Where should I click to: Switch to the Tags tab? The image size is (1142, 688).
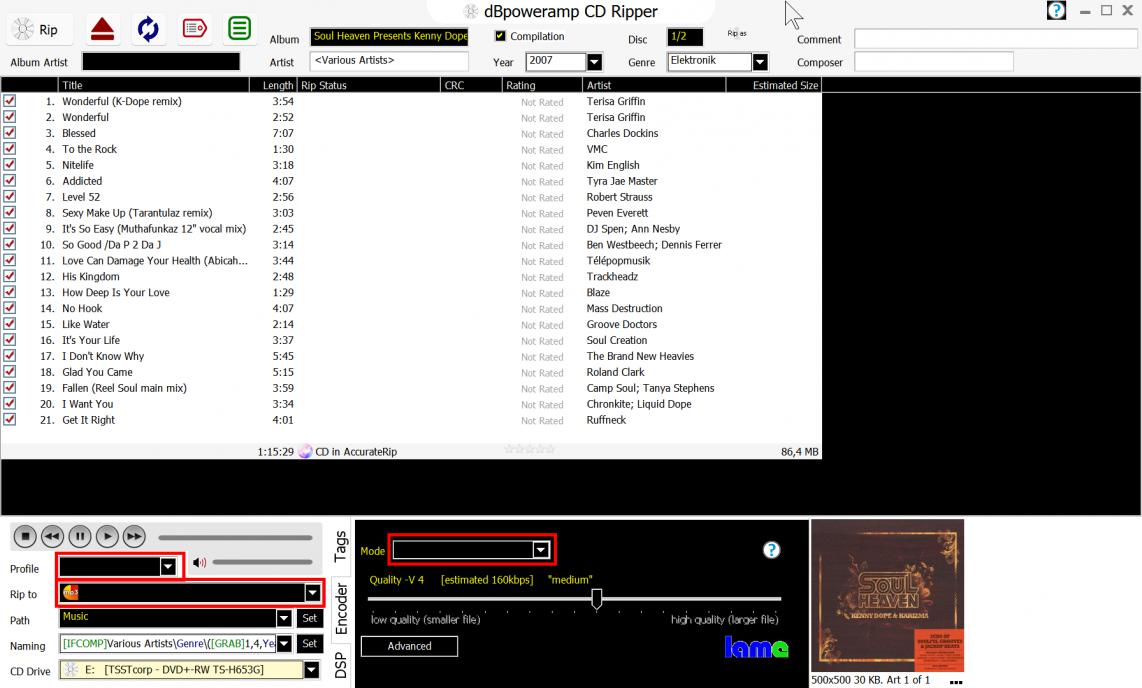tap(340, 546)
